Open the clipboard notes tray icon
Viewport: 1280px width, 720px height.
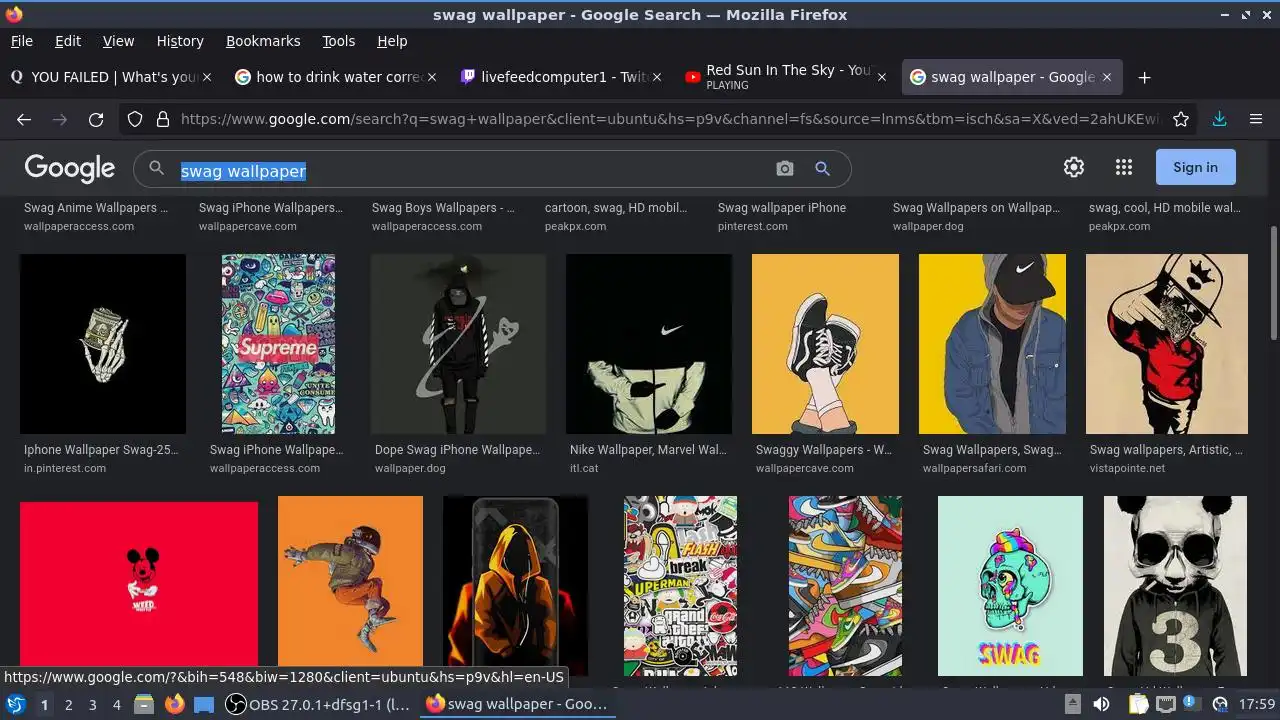click(1139, 704)
